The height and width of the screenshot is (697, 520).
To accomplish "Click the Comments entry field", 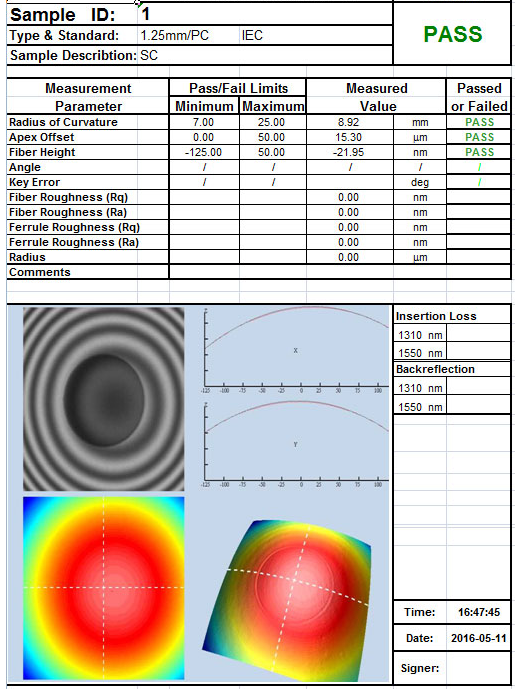I will click(340, 272).
